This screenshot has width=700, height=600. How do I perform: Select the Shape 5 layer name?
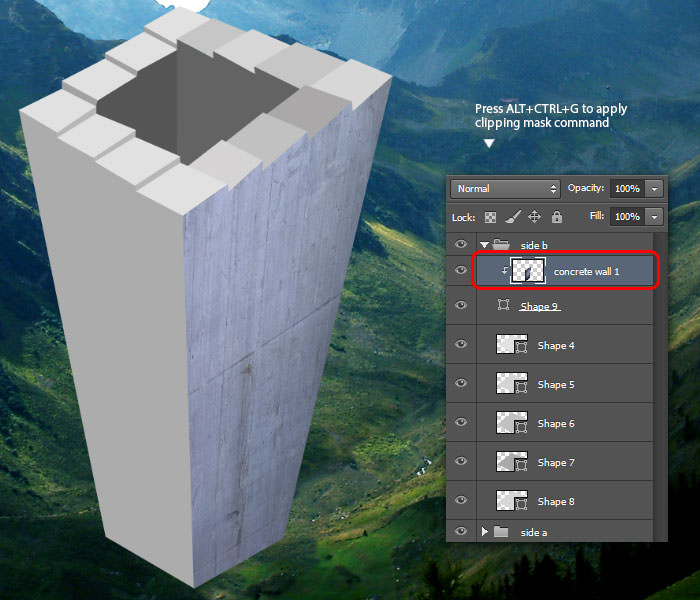[x=556, y=384]
